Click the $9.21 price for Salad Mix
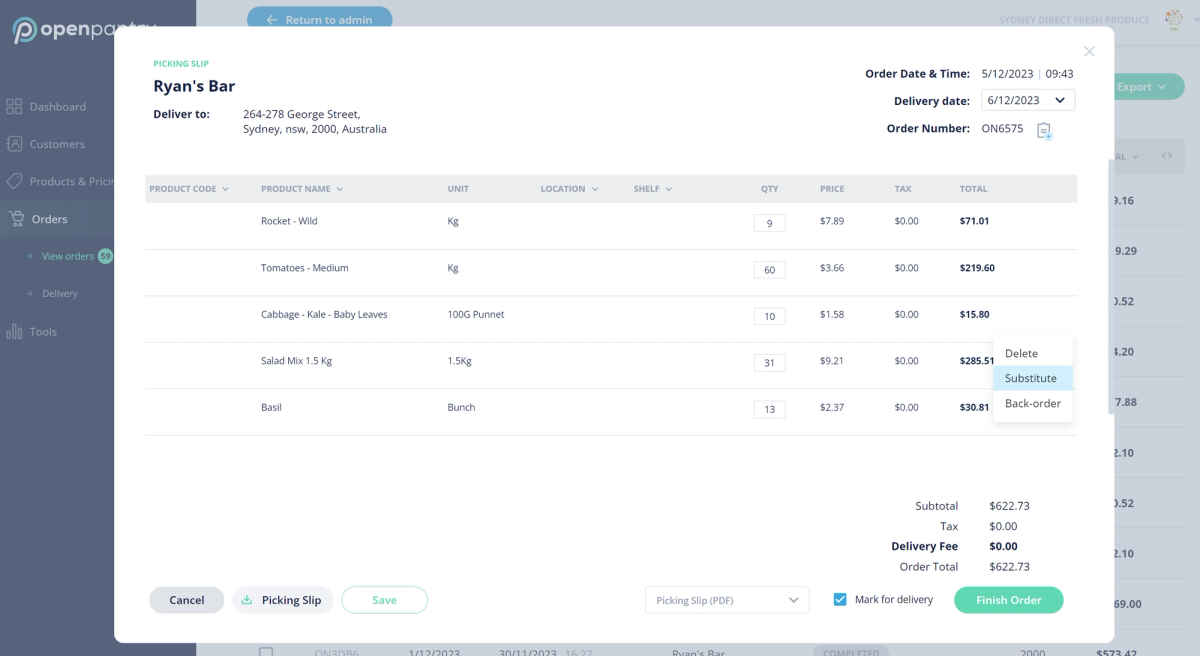The height and width of the screenshot is (656, 1200). click(832, 361)
